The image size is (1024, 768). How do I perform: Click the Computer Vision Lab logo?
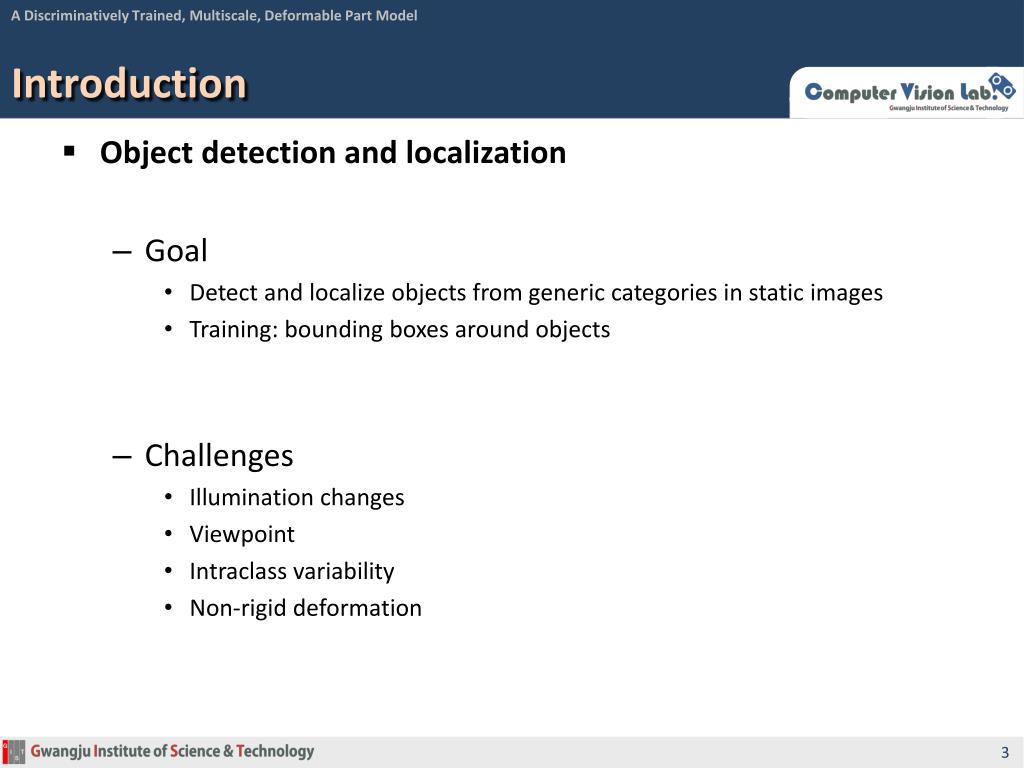[909, 92]
